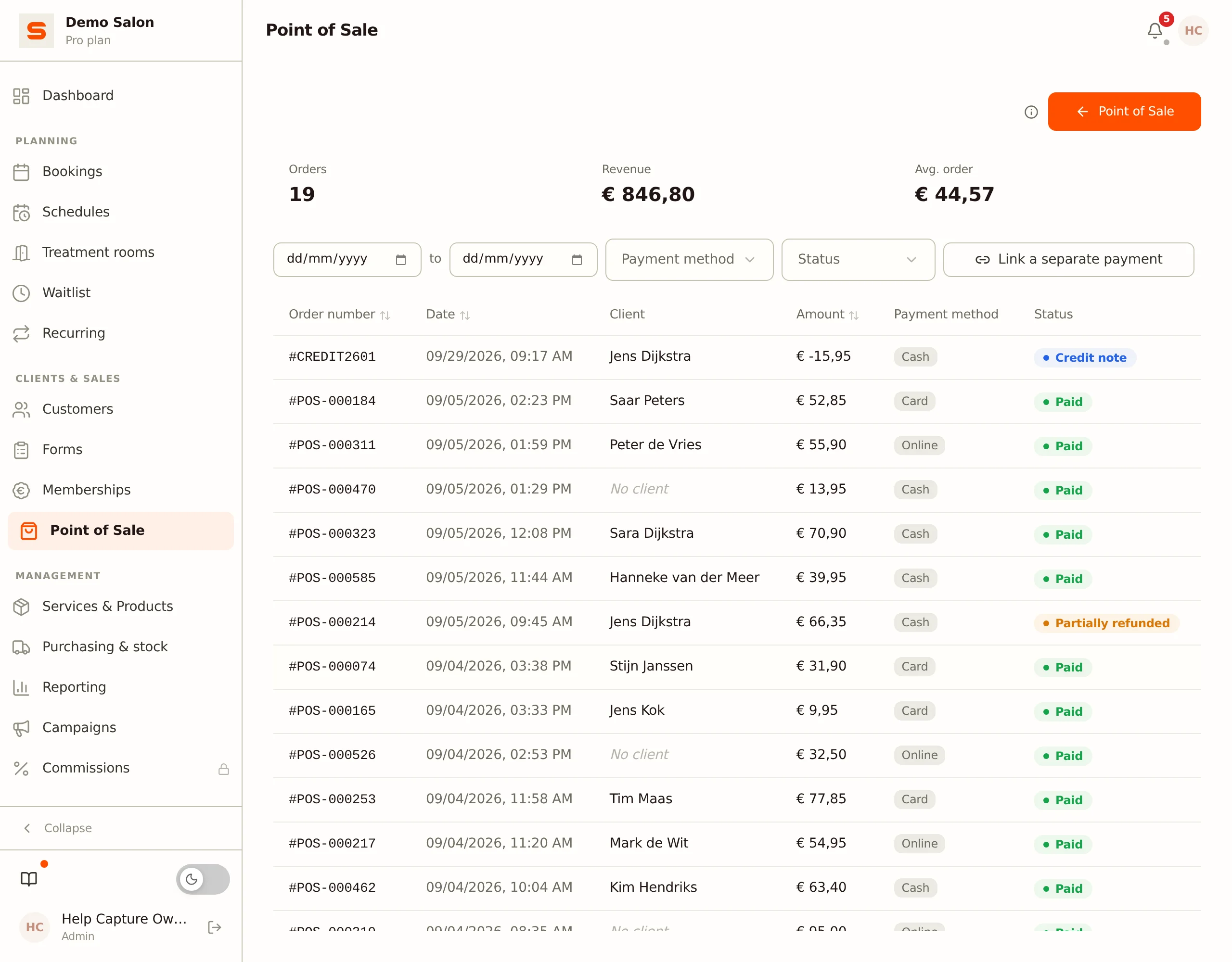Open the Recurring page
Viewport: 1232px width, 962px height.
pos(121,333)
